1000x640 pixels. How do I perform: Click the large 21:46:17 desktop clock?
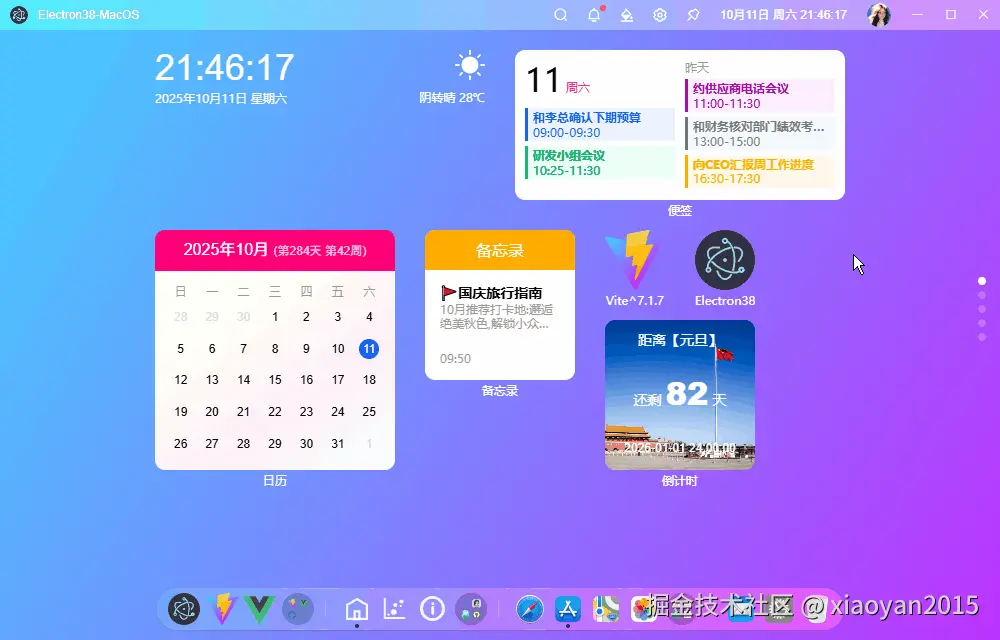click(224, 67)
